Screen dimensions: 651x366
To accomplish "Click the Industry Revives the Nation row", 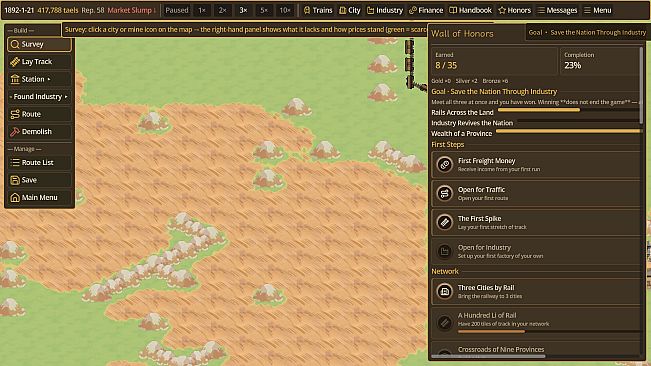I will click(536, 123).
